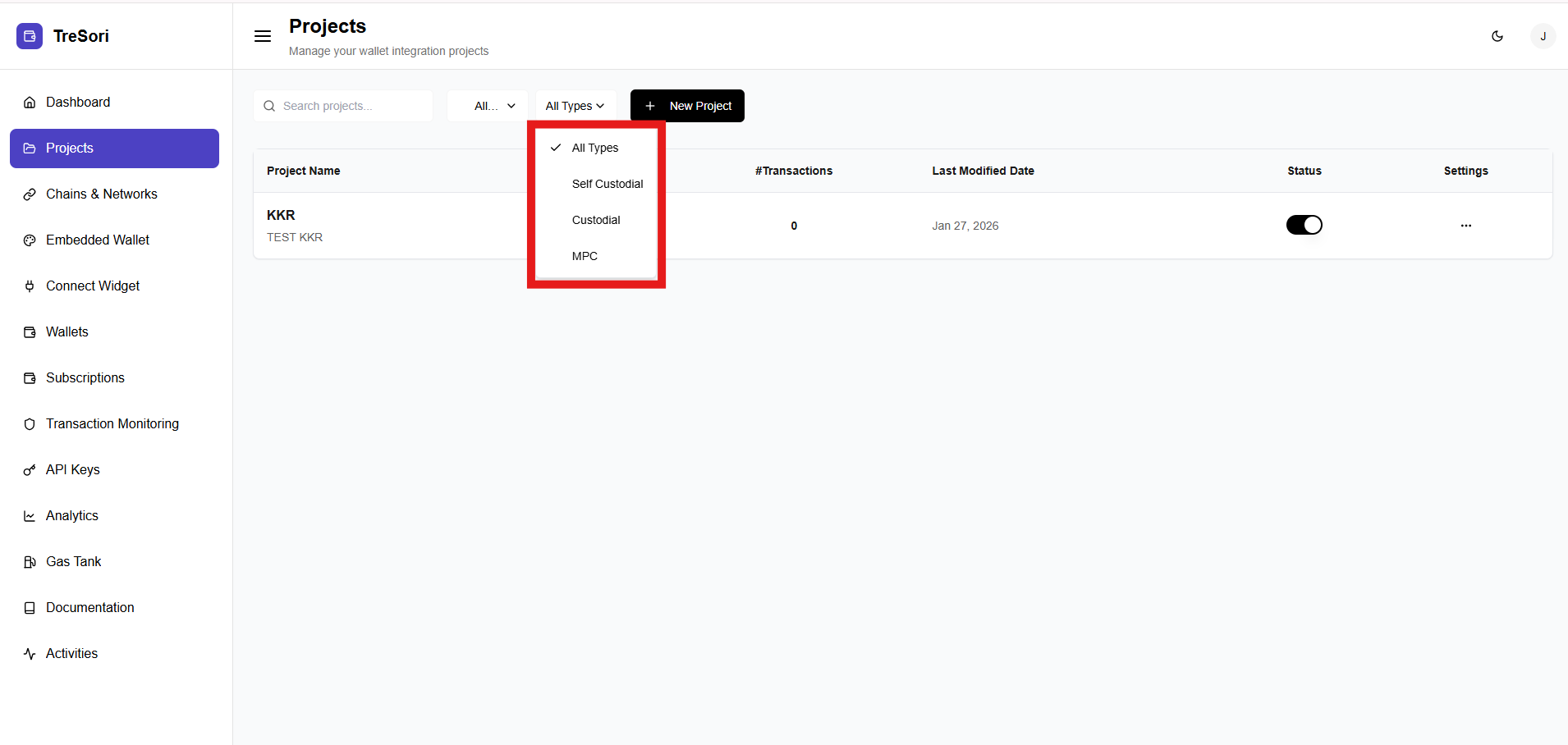The height and width of the screenshot is (745, 1568).
Task: Click the API Keys key icon
Action: (30, 470)
